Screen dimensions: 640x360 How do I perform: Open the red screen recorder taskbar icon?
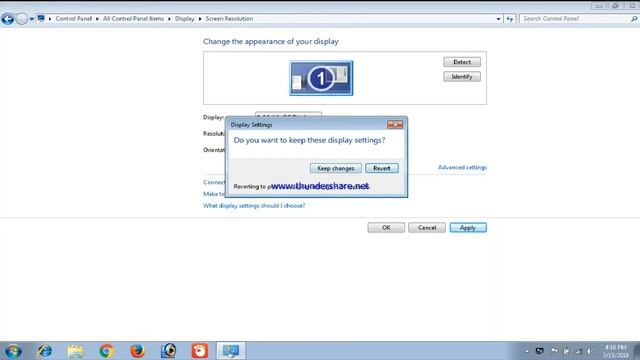click(x=200, y=351)
